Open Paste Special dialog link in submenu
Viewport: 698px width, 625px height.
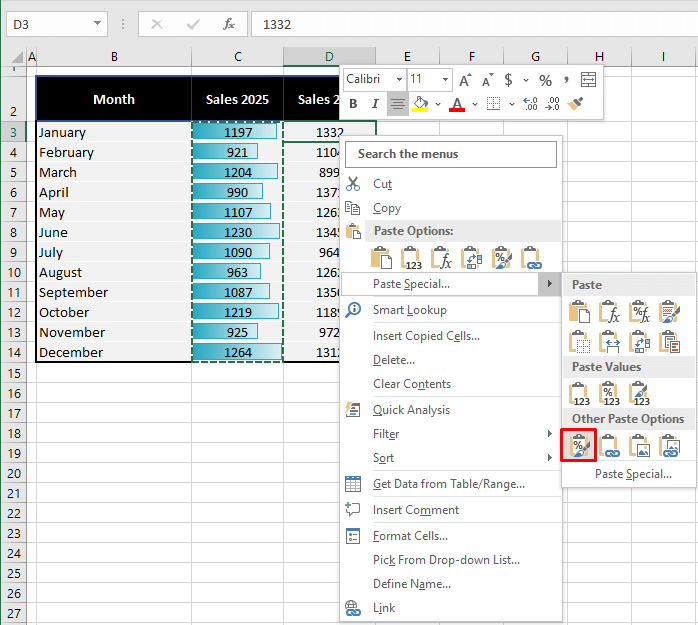[x=633, y=474]
